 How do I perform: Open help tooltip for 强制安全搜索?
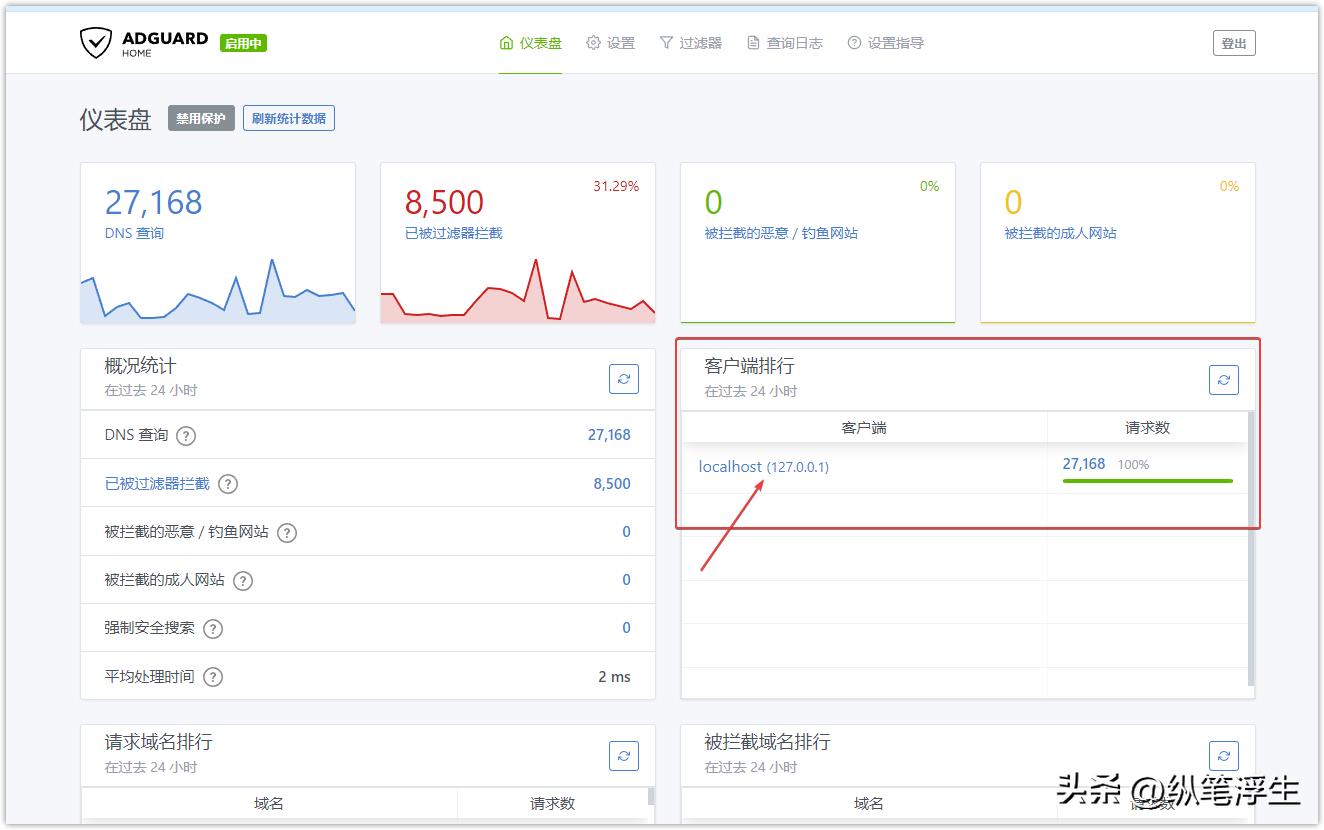tap(212, 628)
